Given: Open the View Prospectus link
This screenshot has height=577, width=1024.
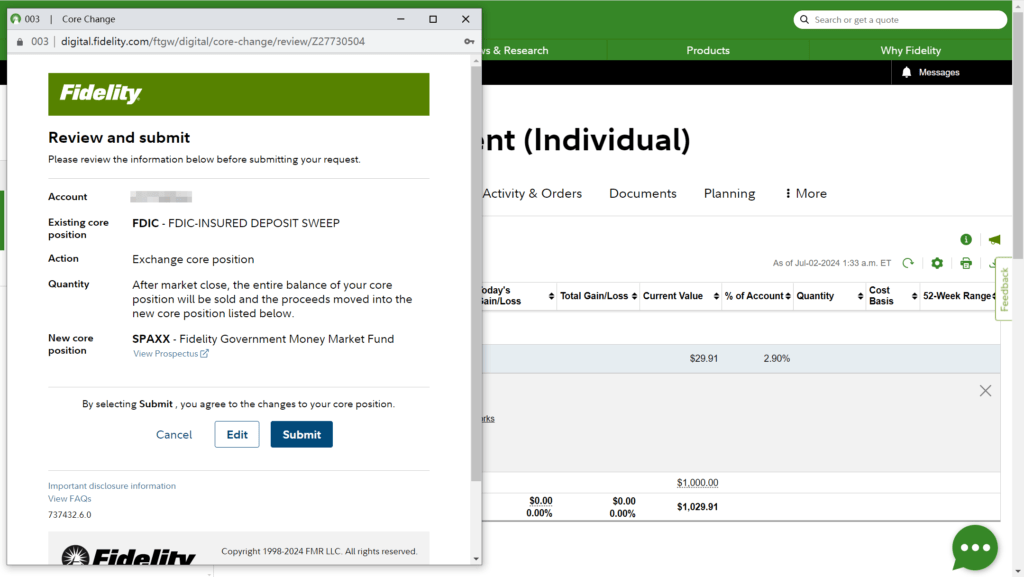Looking at the screenshot, I should [x=170, y=354].
